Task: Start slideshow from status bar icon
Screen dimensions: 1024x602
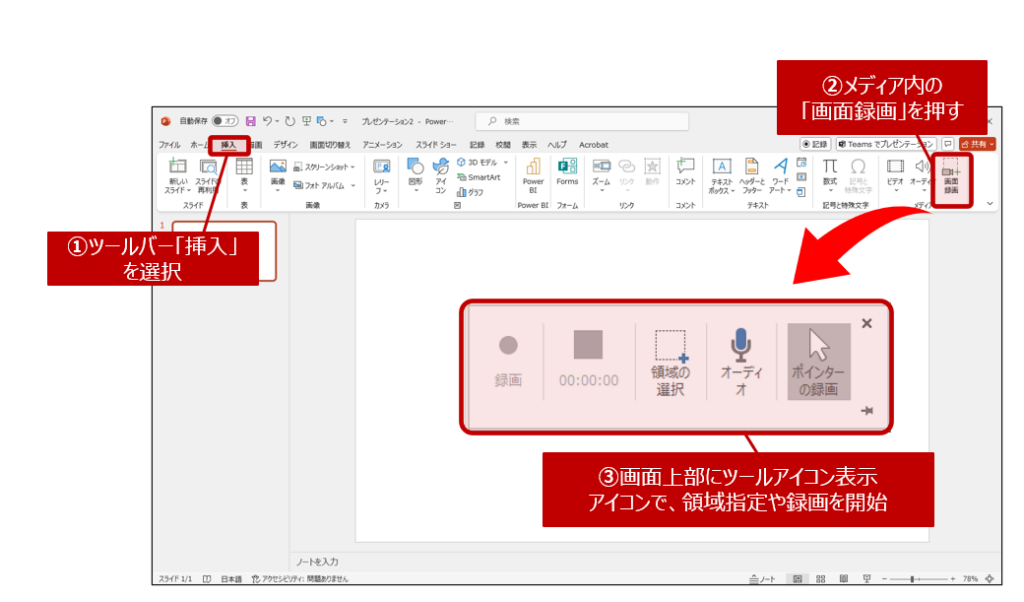Action: [867, 579]
